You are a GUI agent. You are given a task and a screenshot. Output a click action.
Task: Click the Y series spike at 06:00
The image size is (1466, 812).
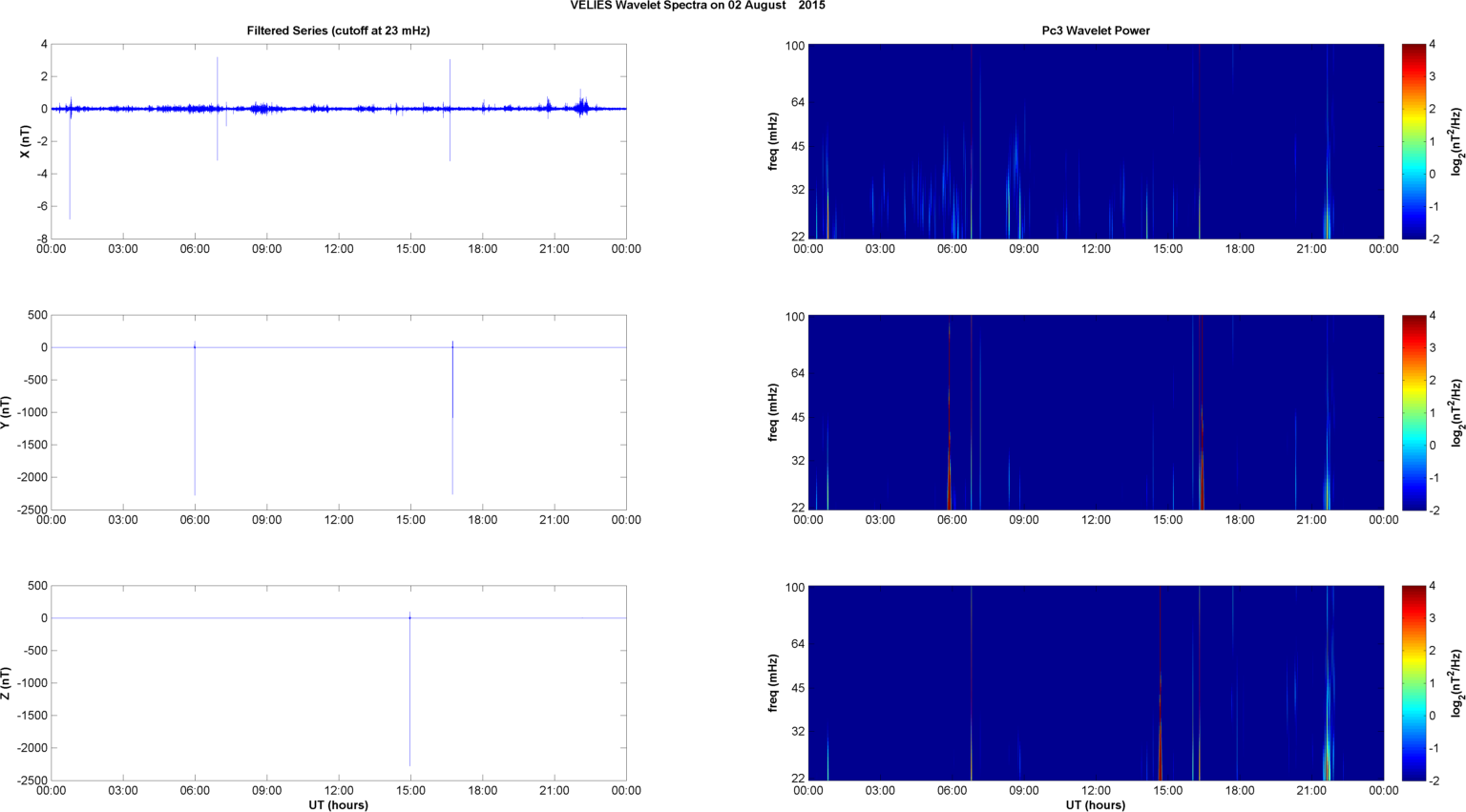(x=195, y=420)
